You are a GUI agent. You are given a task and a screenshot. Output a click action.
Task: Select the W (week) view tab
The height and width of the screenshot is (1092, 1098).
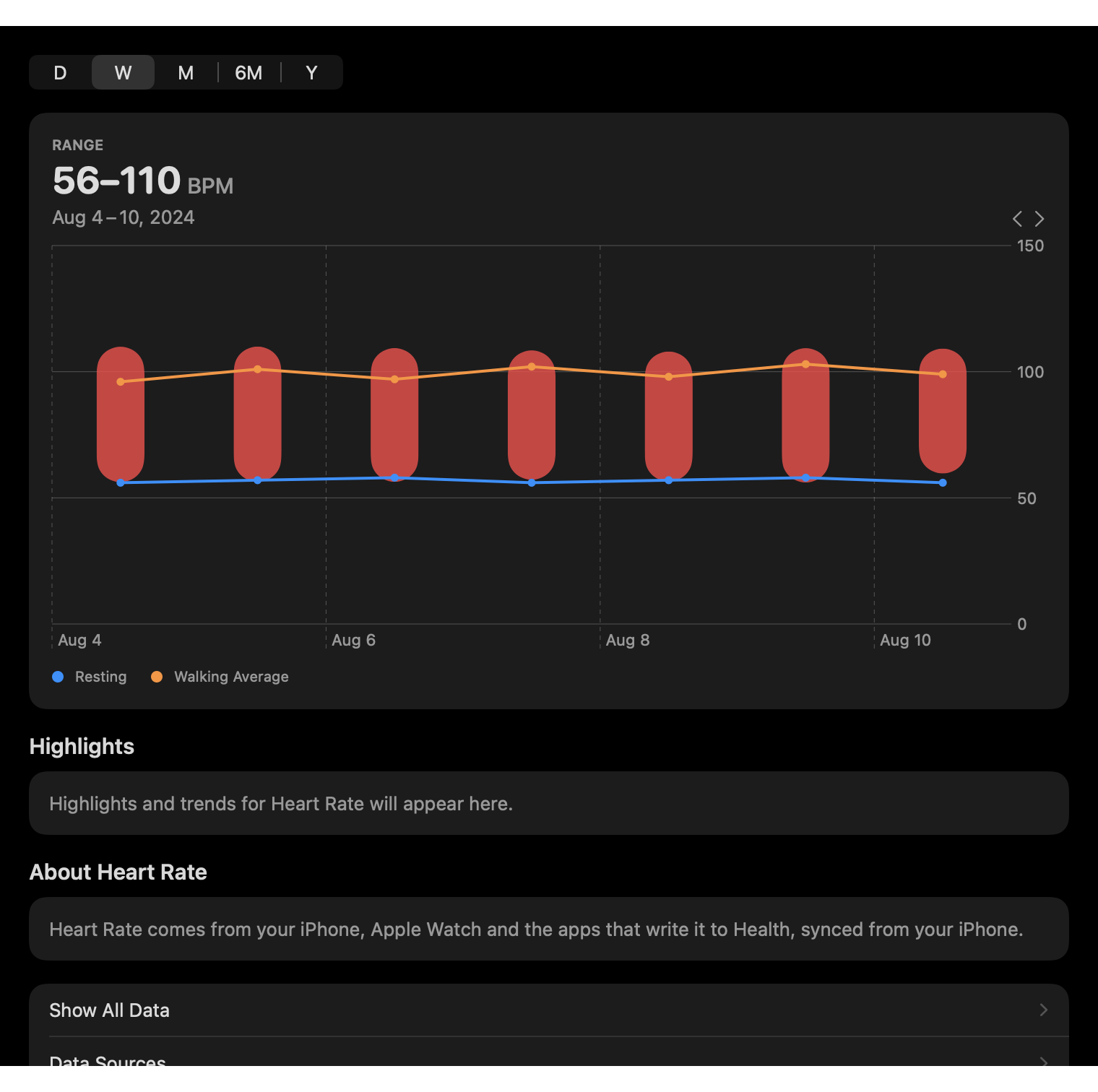point(123,72)
